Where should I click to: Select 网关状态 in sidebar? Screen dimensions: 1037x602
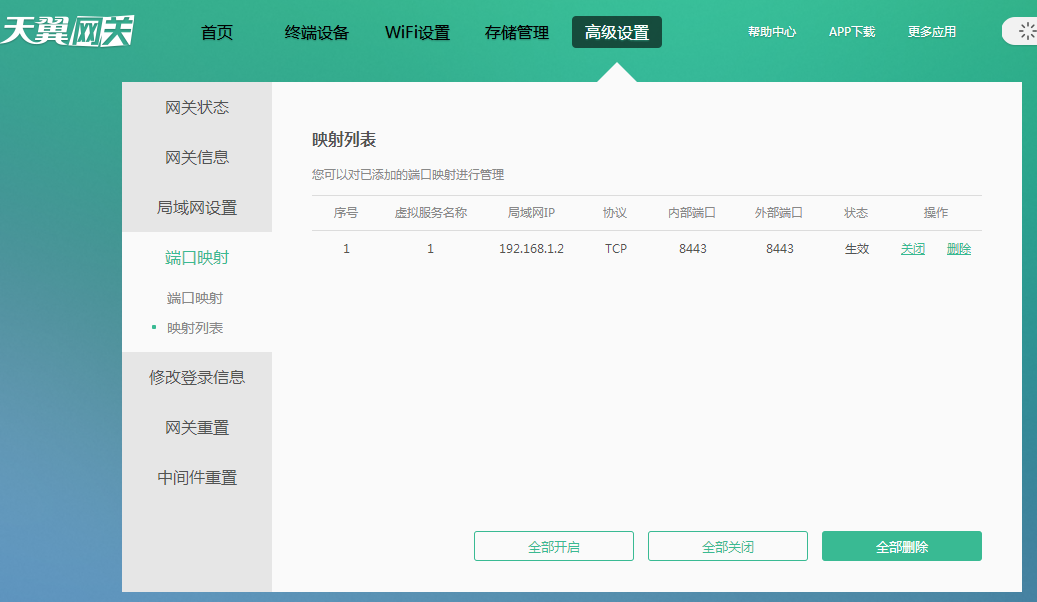[197, 107]
